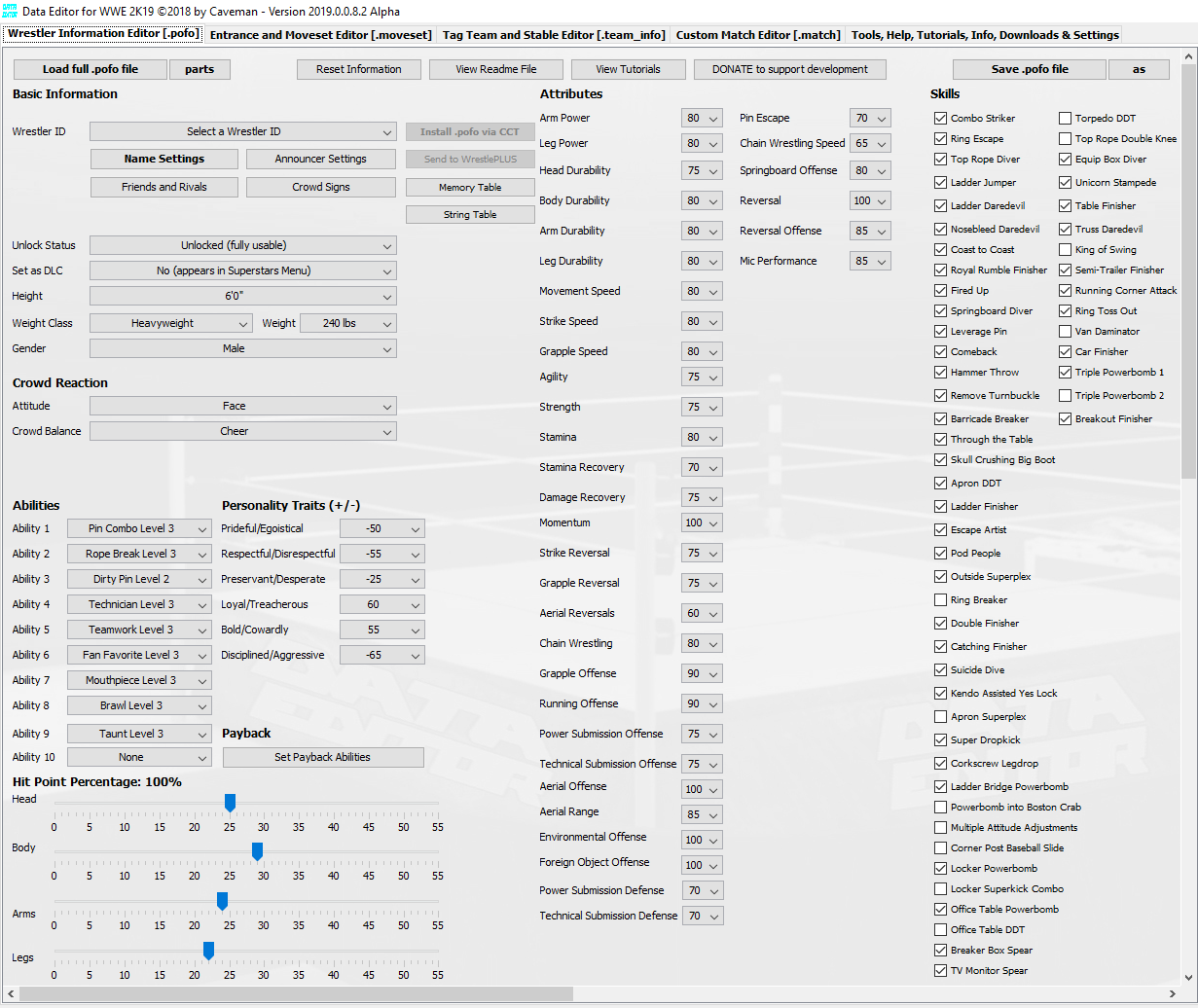
Task: Open the Aerial Offense attribute dropdown
Action: click(703, 790)
